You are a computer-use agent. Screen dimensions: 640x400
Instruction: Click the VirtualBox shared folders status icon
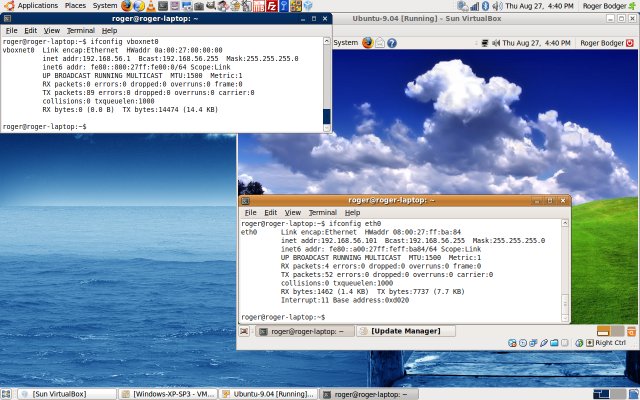coord(554,342)
